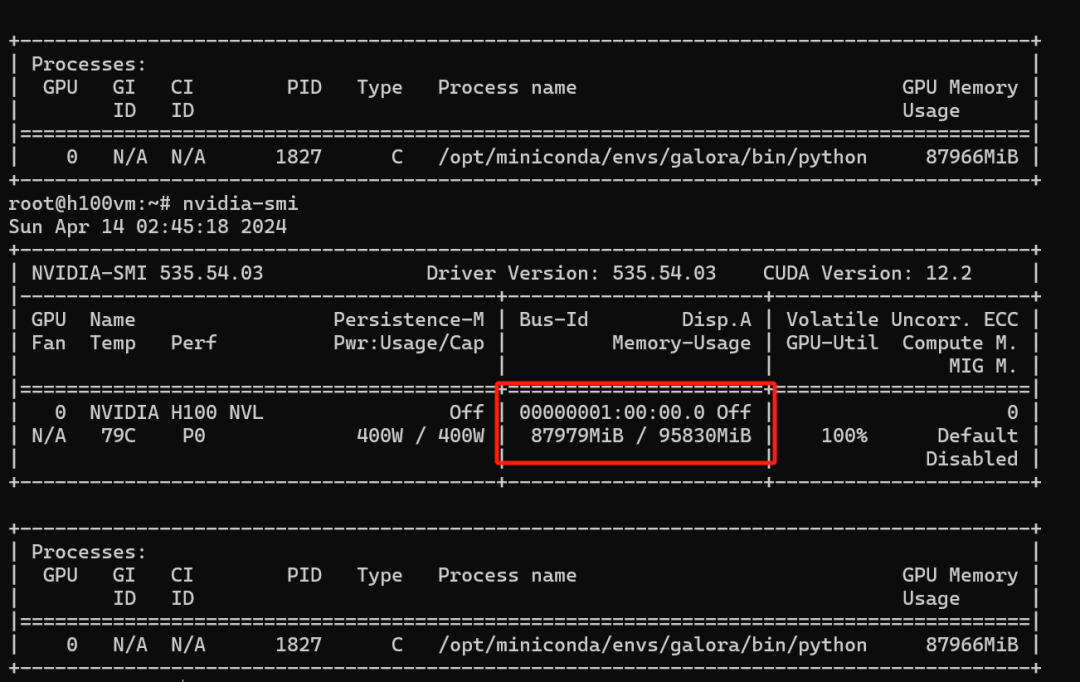Click the timestamp Sun Apr 14 02:45:18 2024

148,226
